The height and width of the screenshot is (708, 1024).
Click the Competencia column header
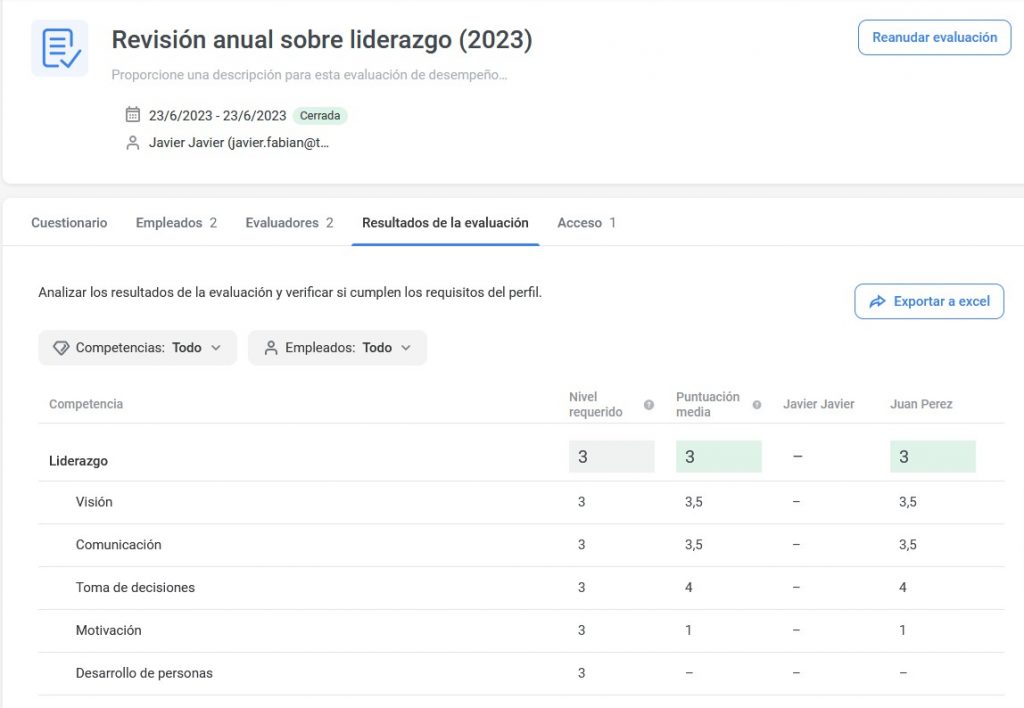point(86,404)
